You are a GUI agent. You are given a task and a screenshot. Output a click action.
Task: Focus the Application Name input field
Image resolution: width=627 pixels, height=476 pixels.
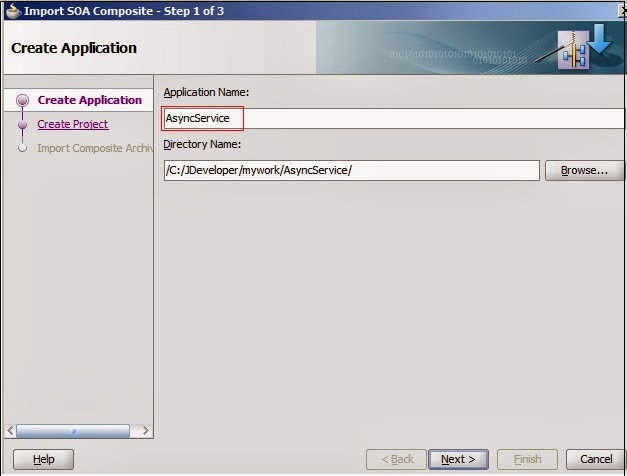[x=393, y=118]
